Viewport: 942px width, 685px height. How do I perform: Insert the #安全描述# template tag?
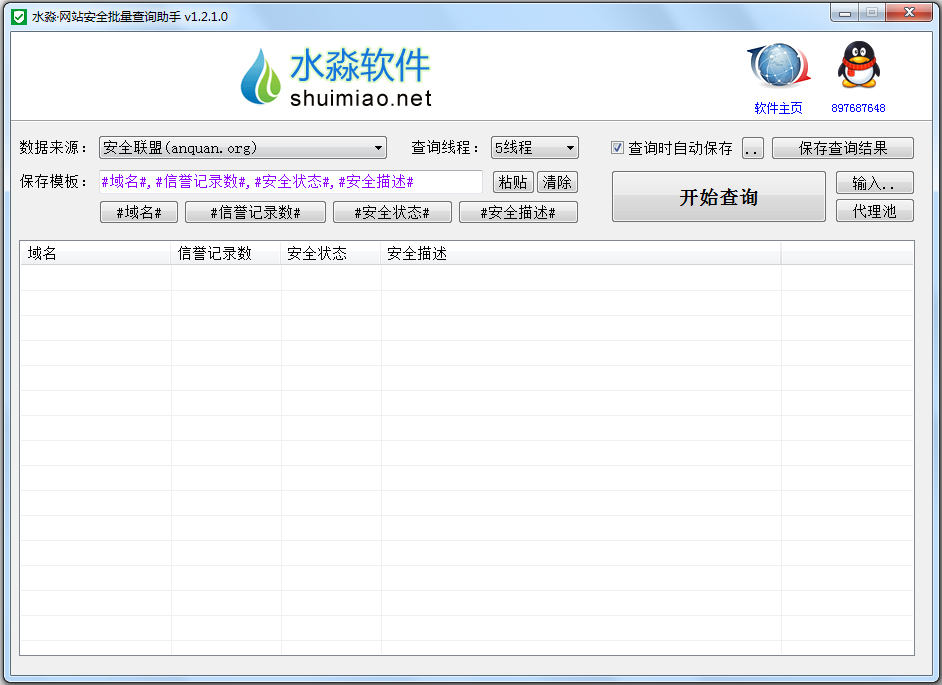pos(518,212)
